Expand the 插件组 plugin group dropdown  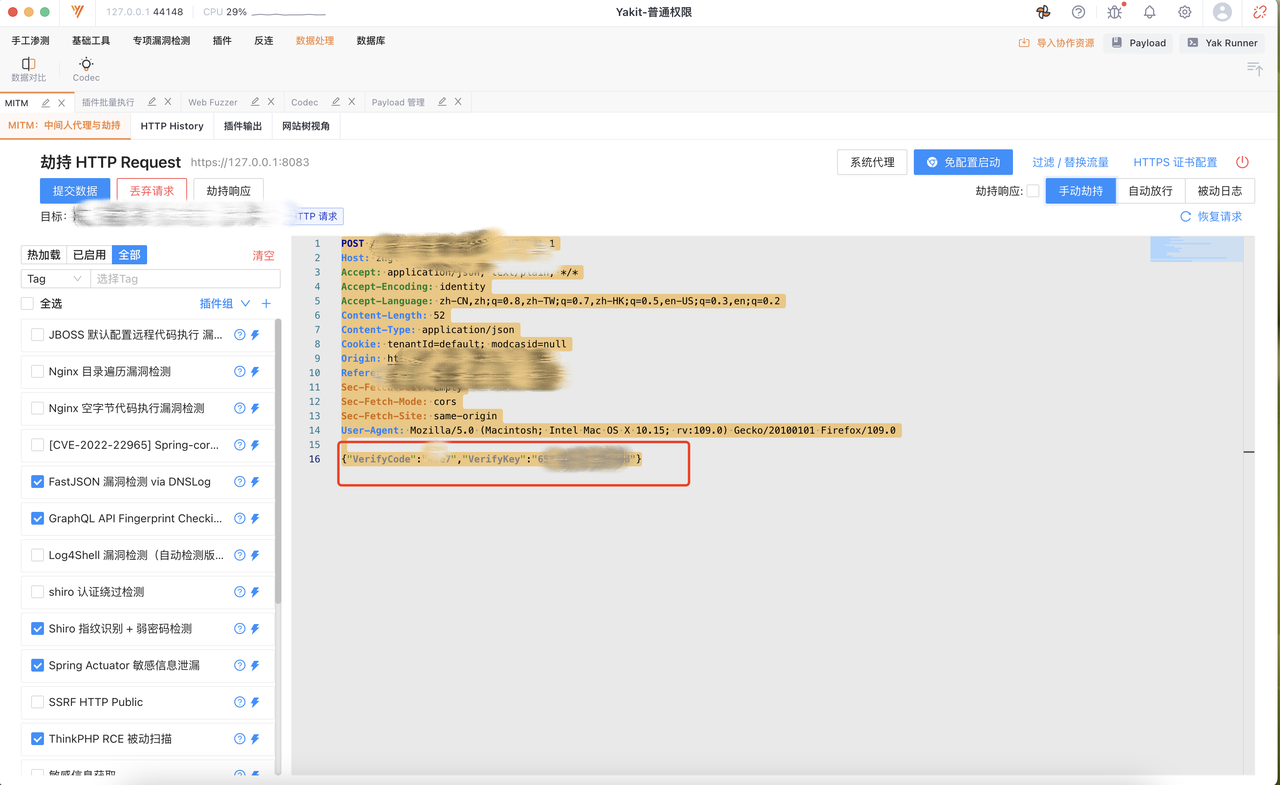tap(225, 303)
